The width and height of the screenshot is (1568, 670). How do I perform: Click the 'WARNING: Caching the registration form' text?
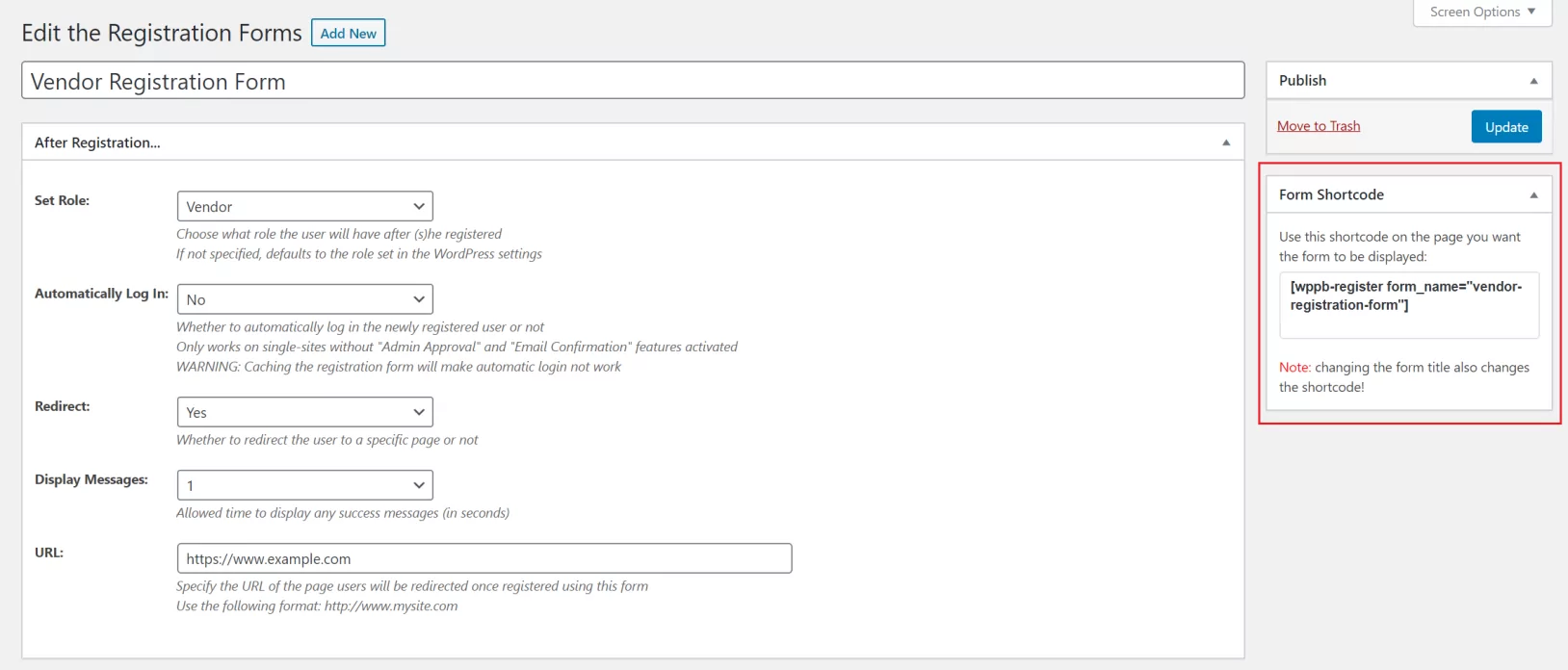coord(399,367)
